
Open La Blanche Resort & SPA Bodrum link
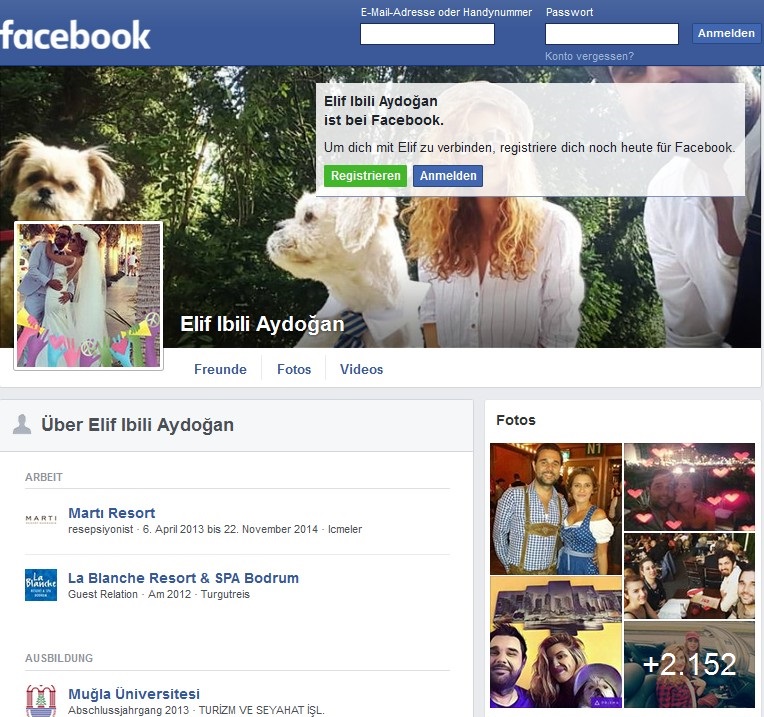183,578
